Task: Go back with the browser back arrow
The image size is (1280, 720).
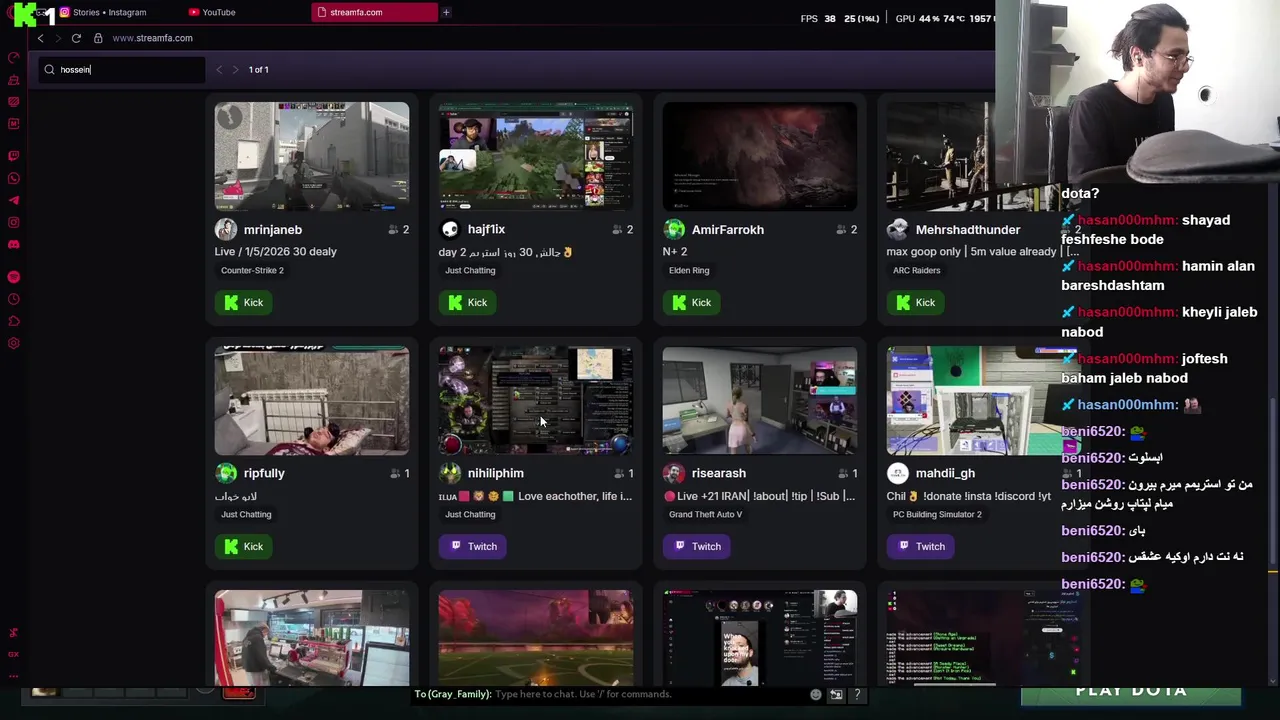Action: pyautogui.click(x=40, y=38)
